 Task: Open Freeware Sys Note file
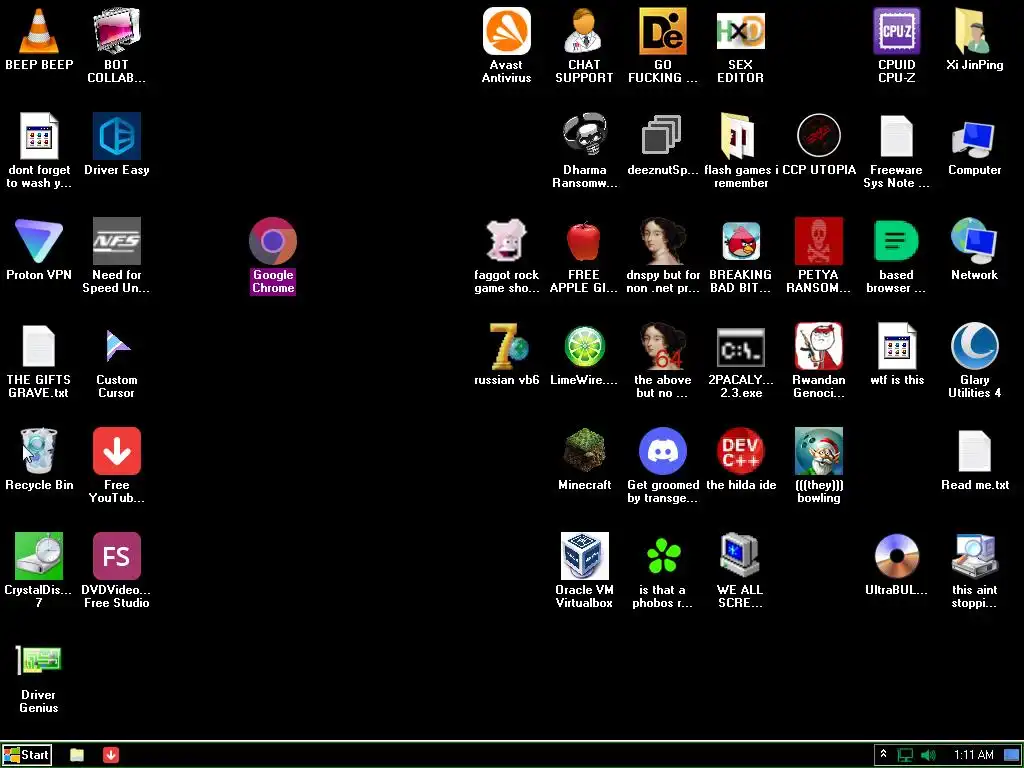896,136
